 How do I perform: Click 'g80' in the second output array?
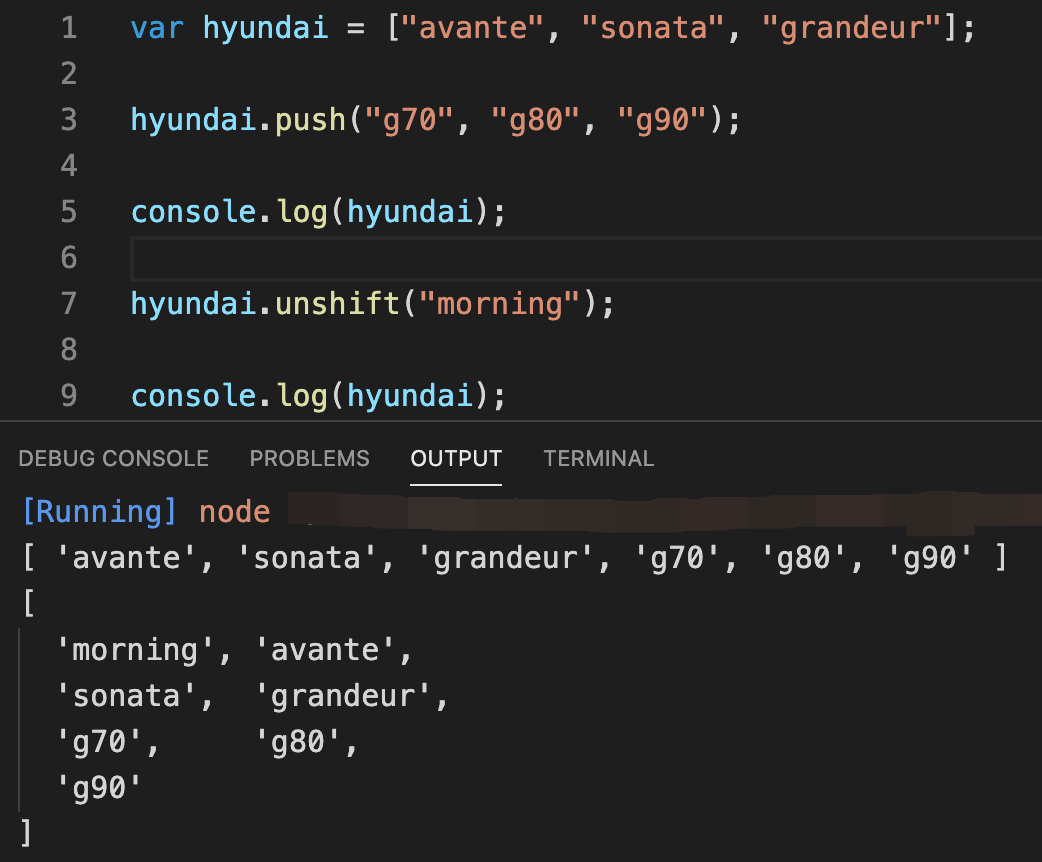tap(298, 742)
